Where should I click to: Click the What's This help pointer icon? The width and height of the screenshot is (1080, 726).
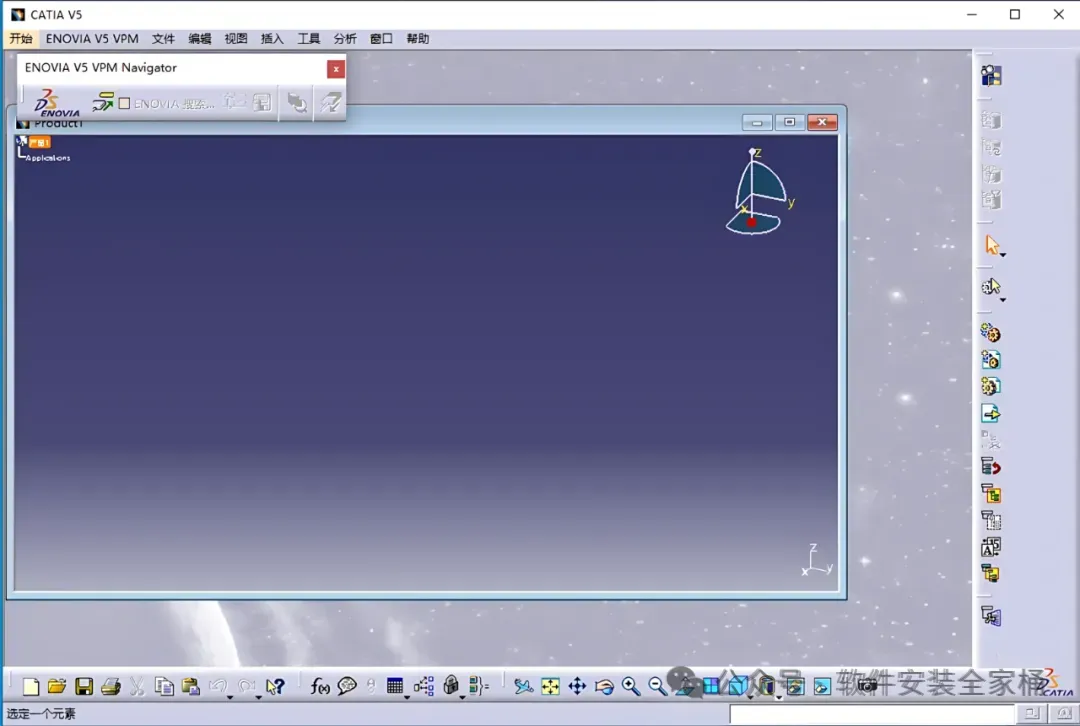tap(275, 686)
